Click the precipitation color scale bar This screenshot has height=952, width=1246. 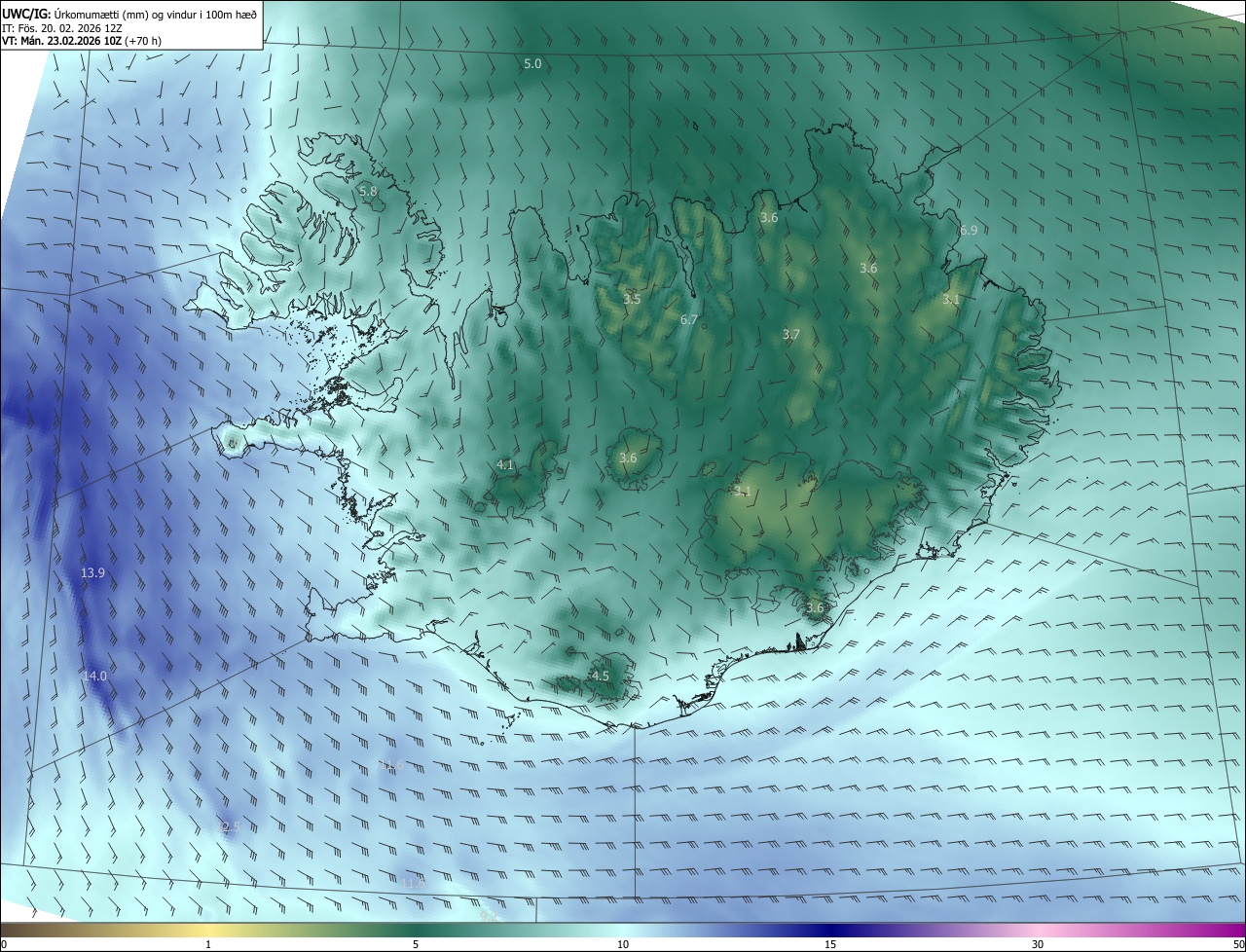(623, 930)
